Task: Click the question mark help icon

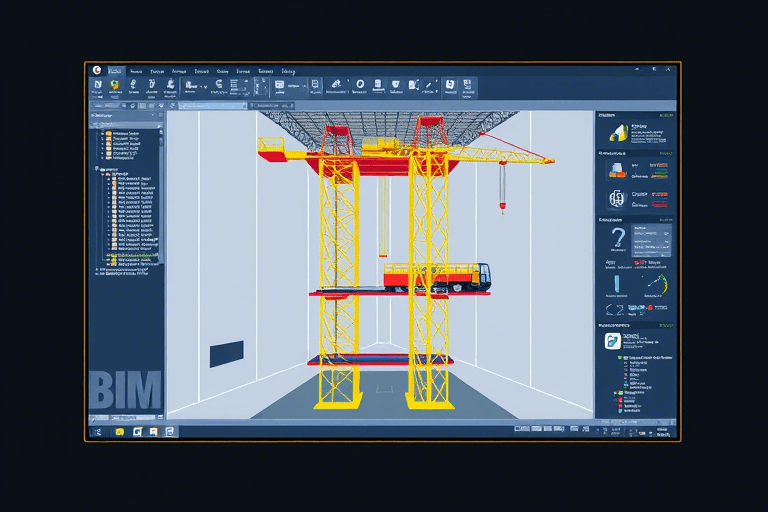Action: [x=617, y=238]
